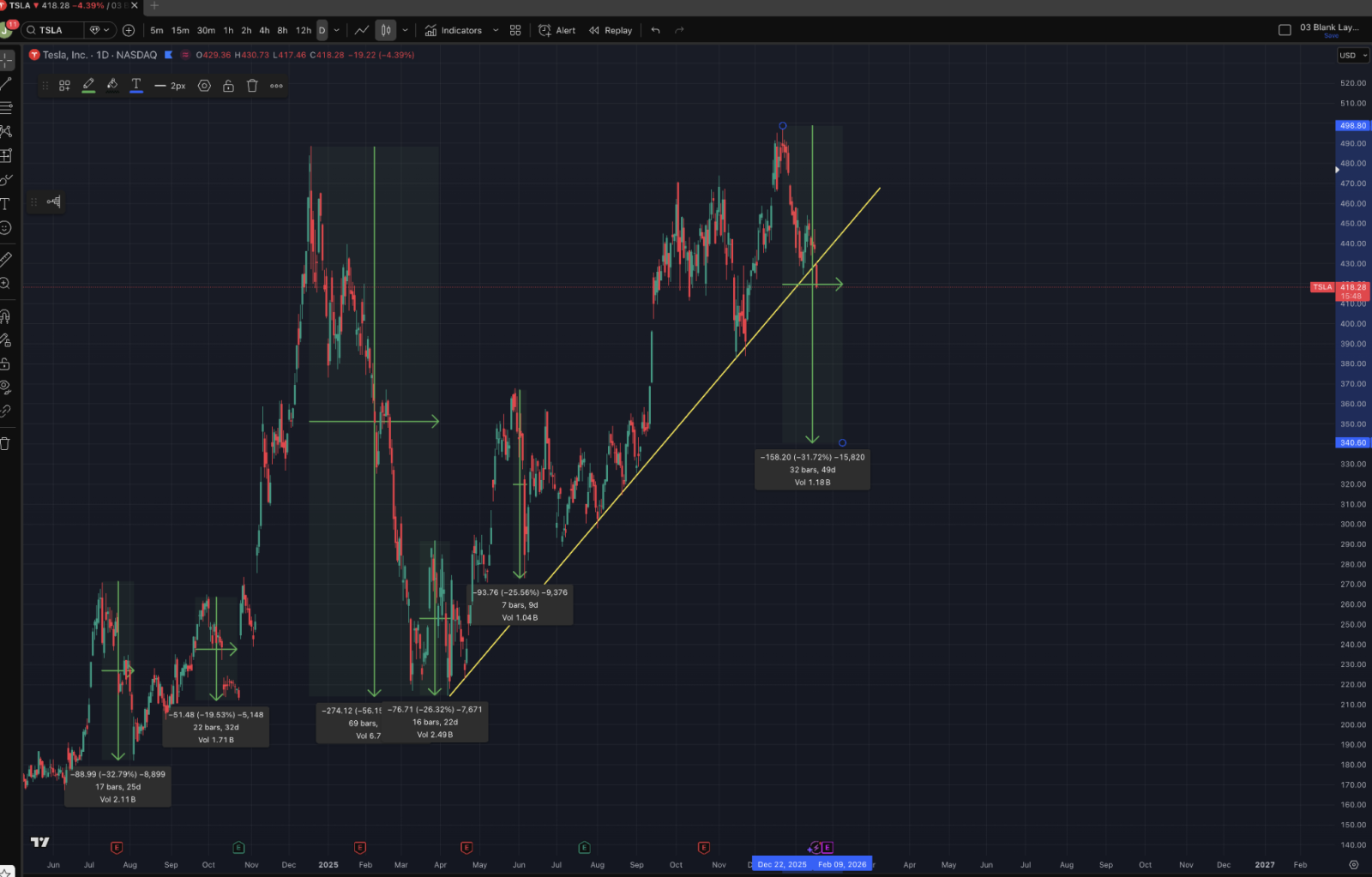
Task: Switch to the 12h timeframe
Action: click(304, 30)
